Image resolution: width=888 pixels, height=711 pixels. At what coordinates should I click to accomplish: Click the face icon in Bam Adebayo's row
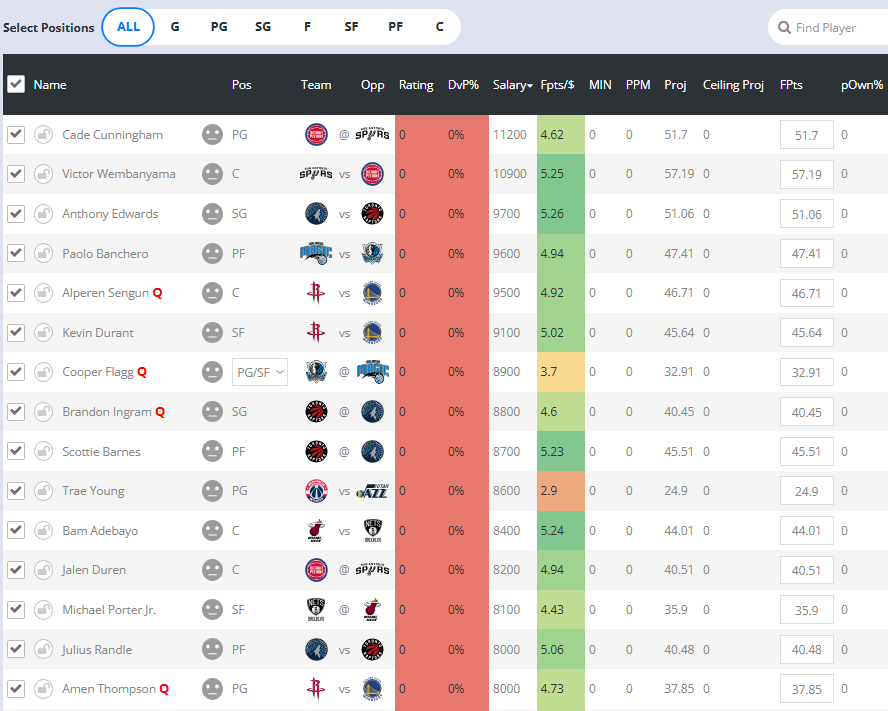pos(212,531)
